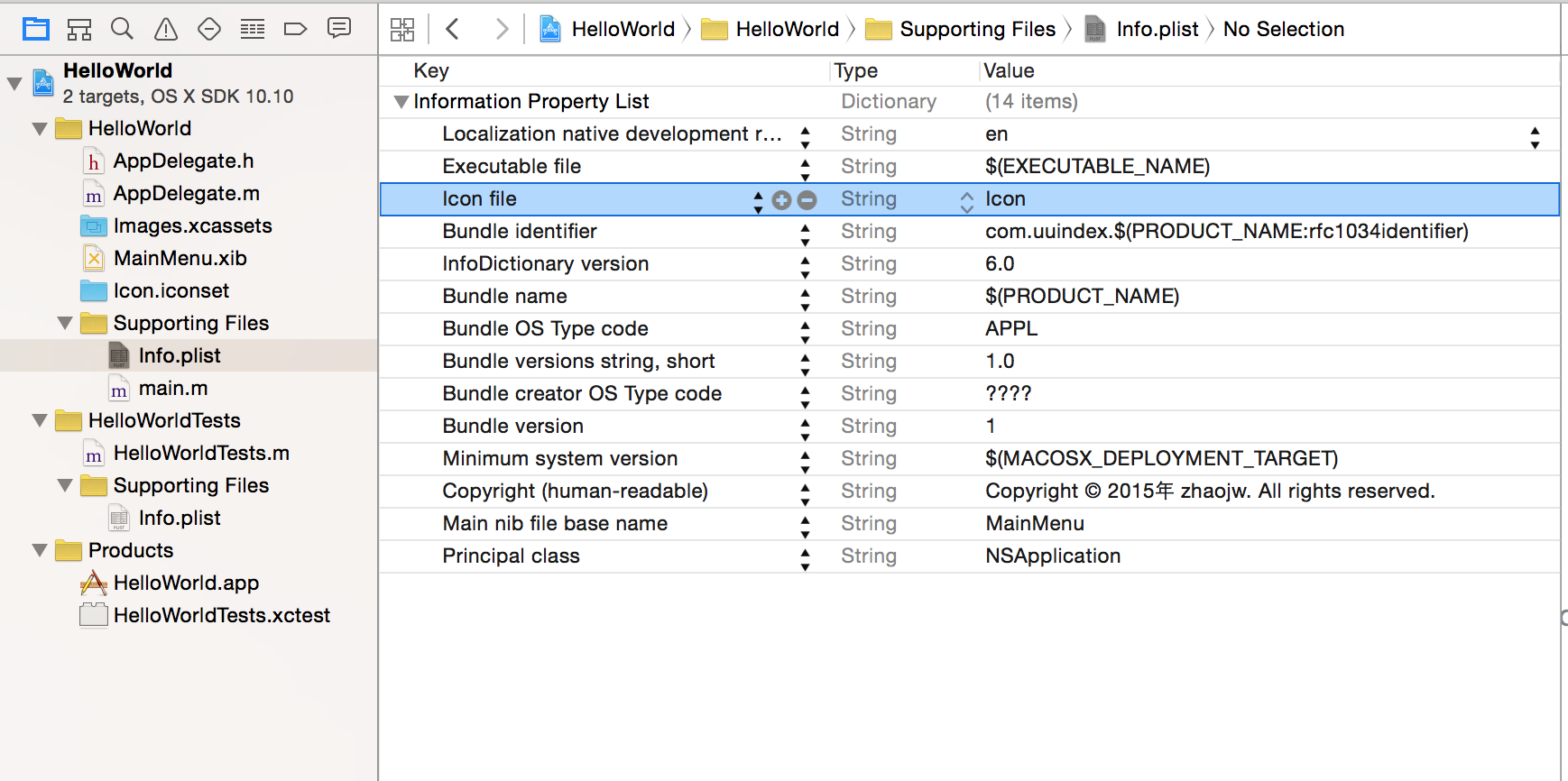Select AppDelegate.m in the navigator
This screenshot has height=781, width=1568.
point(187,194)
